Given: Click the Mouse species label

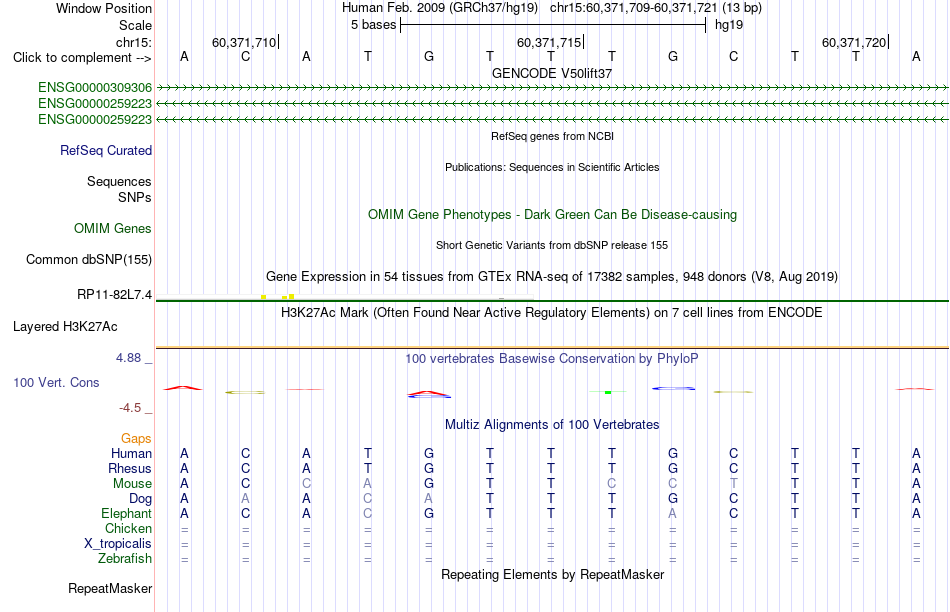Looking at the screenshot, I should pos(132,484).
